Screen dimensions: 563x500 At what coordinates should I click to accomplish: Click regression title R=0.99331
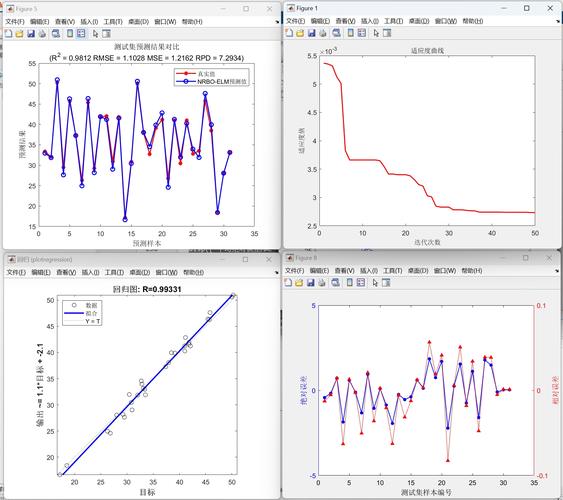(147, 289)
